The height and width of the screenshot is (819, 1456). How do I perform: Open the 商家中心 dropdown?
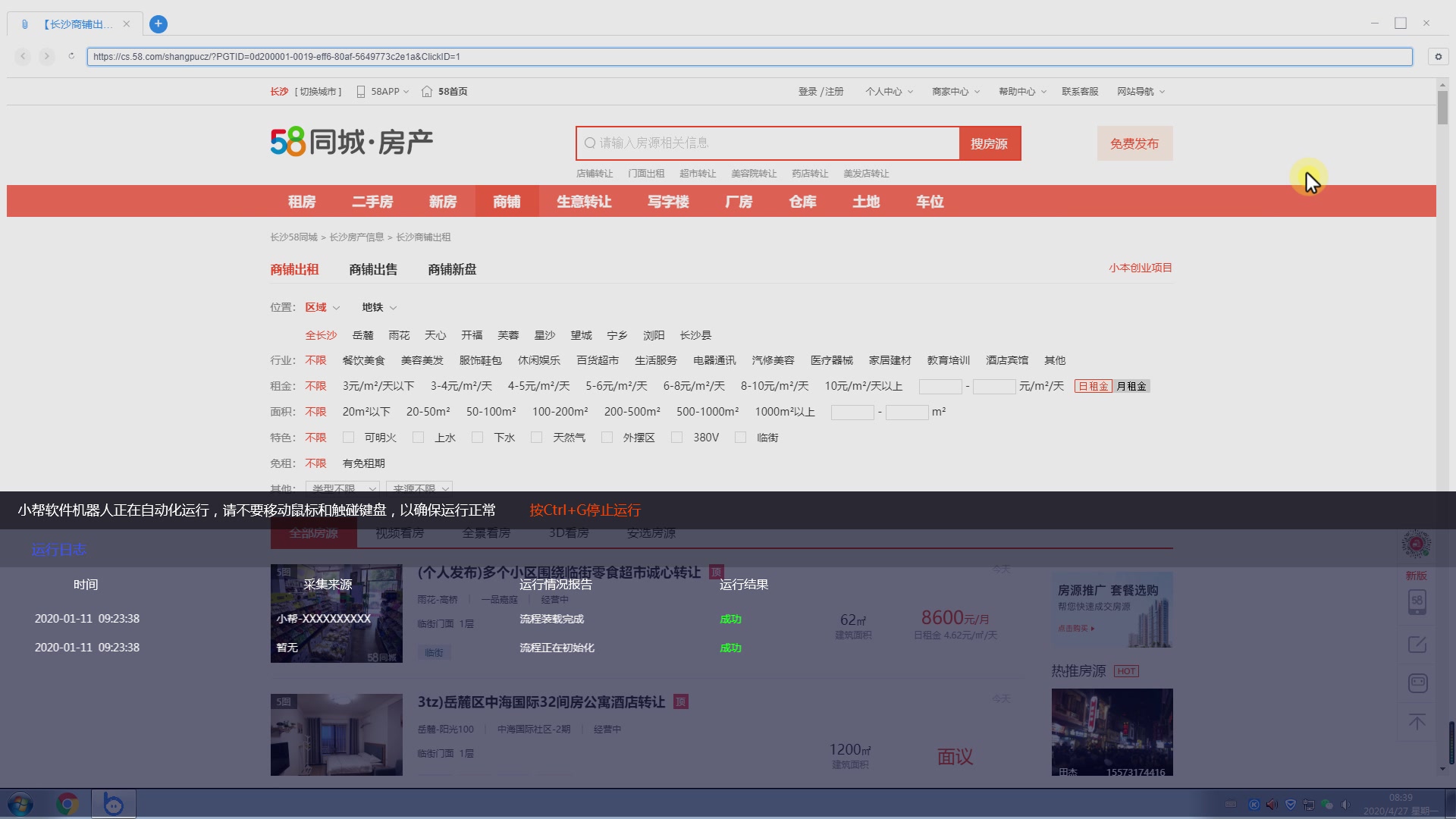pos(955,92)
